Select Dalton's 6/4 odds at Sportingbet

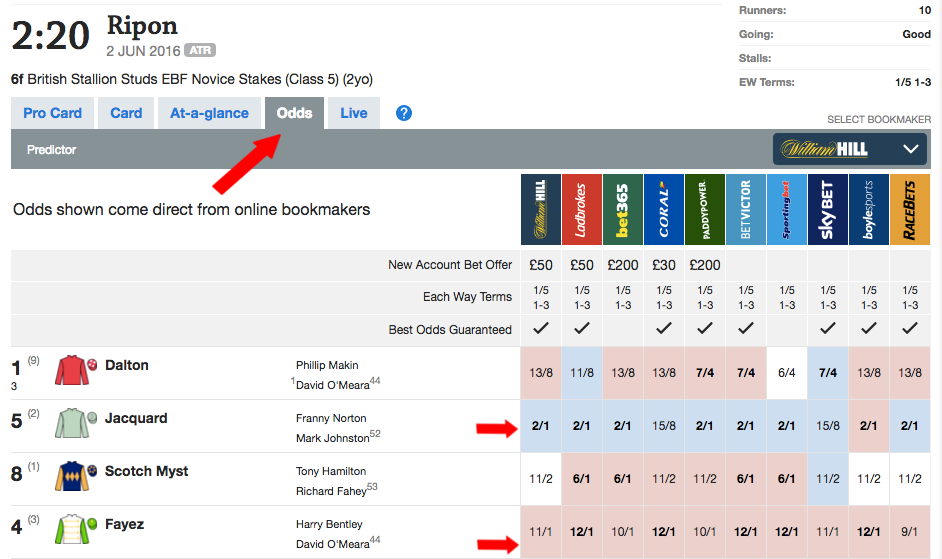click(x=786, y=373)
